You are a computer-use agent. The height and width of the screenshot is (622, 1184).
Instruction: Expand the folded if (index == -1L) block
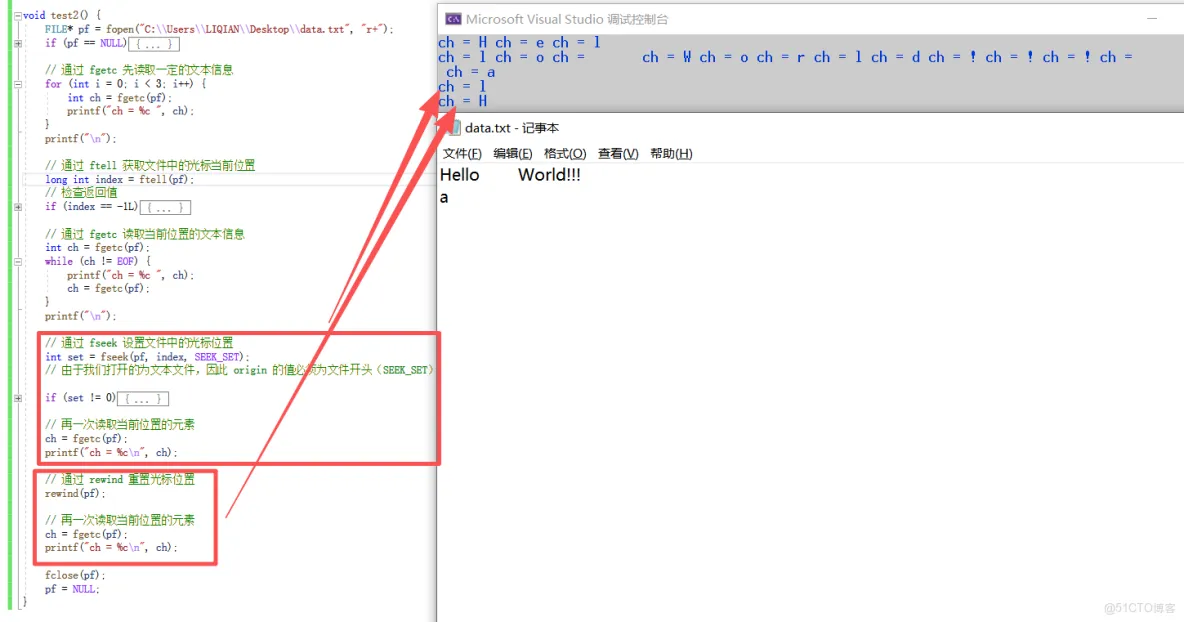pos(18,207)
